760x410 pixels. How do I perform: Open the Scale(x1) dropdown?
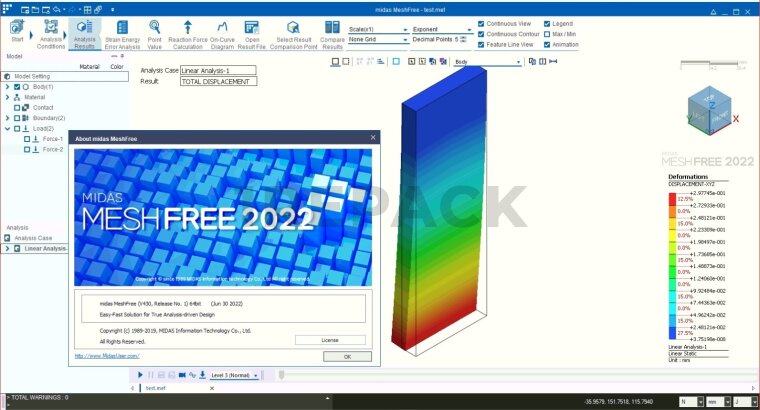tap(378, 29)
